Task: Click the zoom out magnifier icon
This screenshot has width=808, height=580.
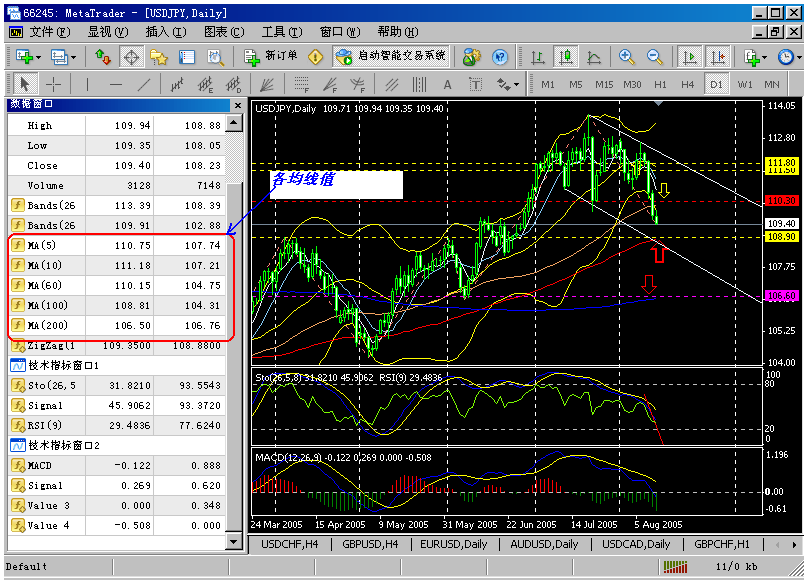Action: click(655, 57)
